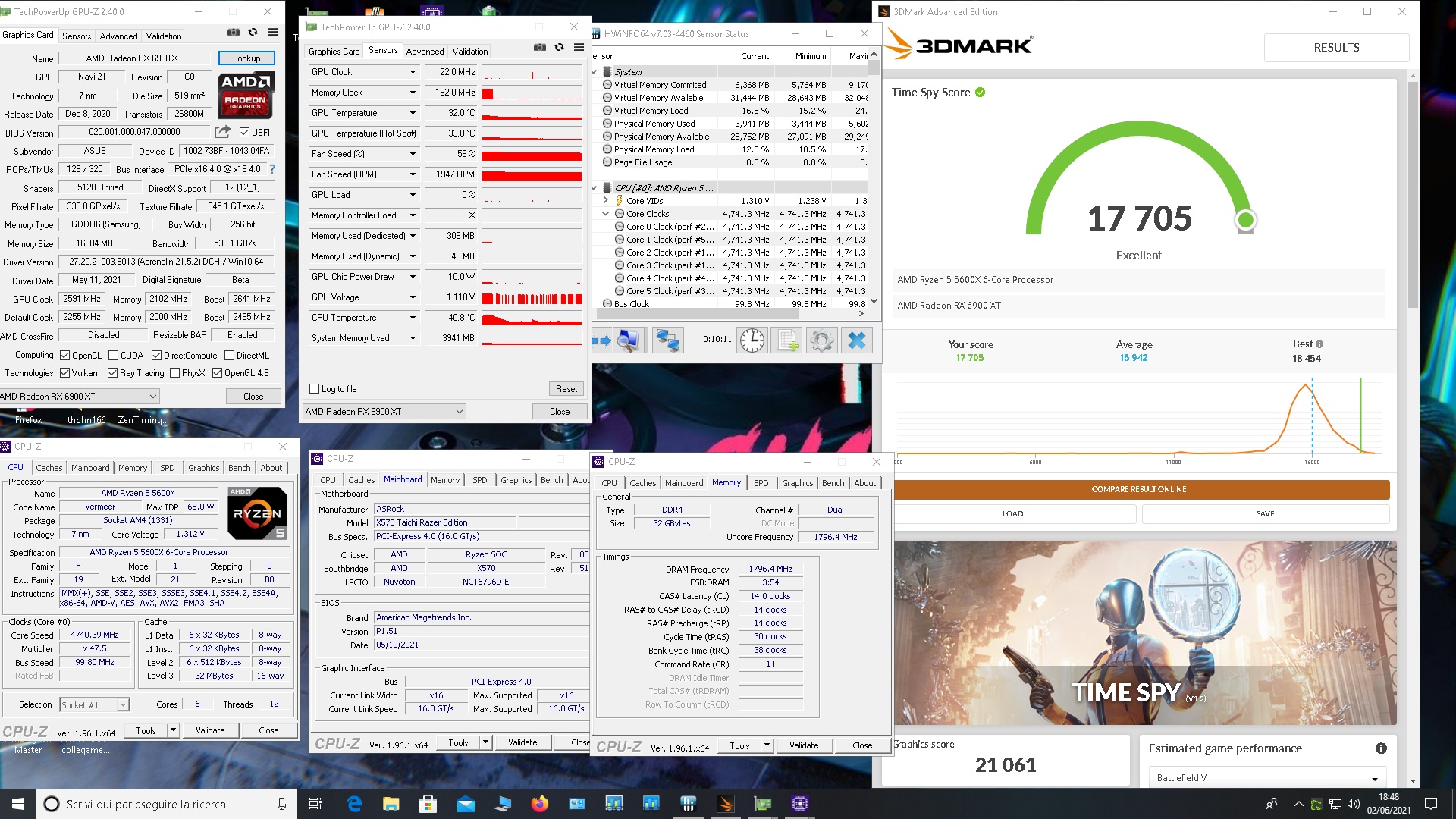
Task: Click the Time Spy thumbnail image
Action: (x=1145, y=633)
